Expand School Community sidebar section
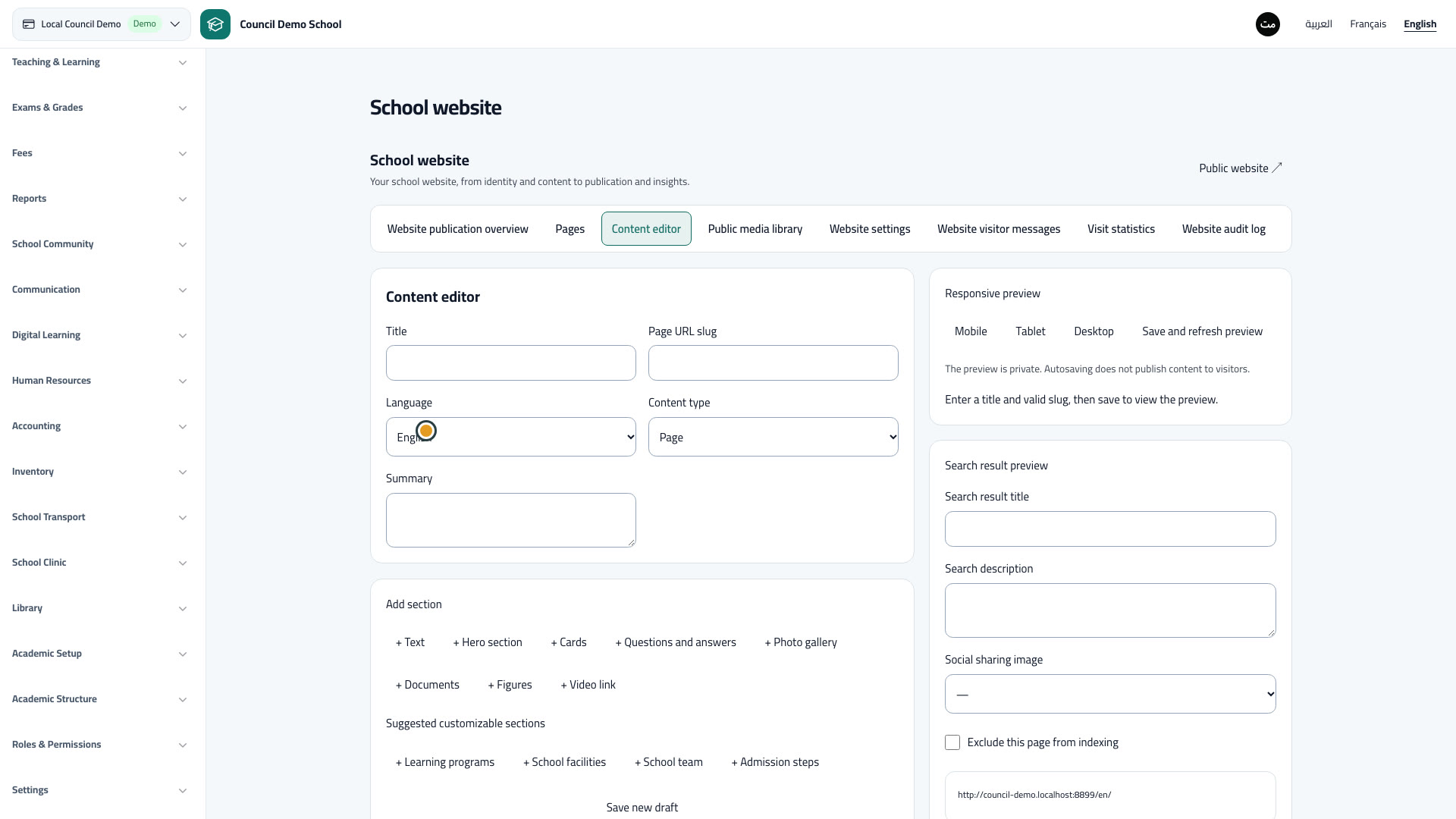This screenshot has width=1456, height=819. click(x=99, y=244)
